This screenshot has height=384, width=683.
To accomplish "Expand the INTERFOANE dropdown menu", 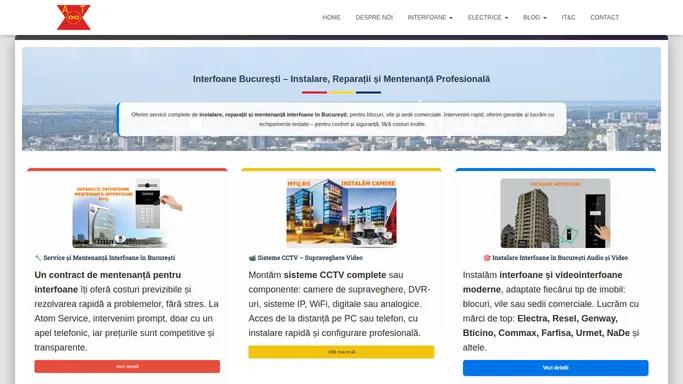I will [430, 17].
